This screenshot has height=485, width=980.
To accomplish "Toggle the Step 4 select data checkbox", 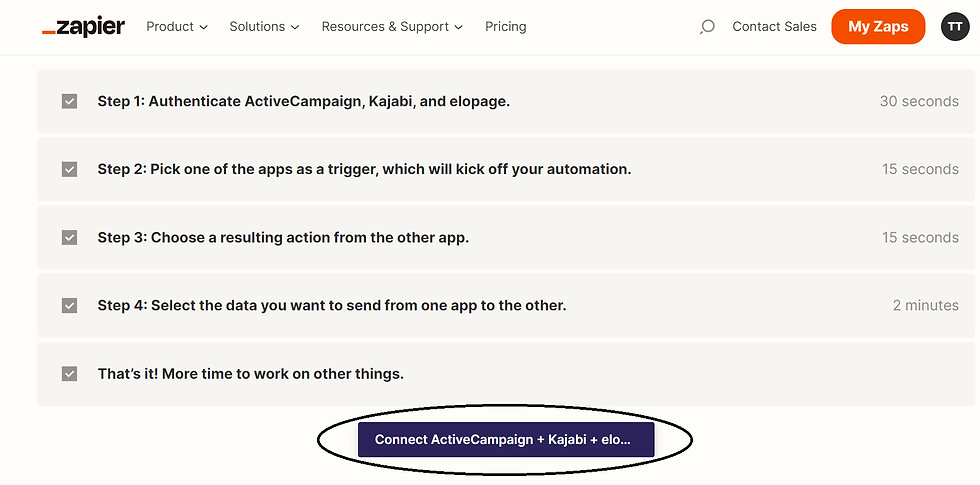I will (69, 306).
